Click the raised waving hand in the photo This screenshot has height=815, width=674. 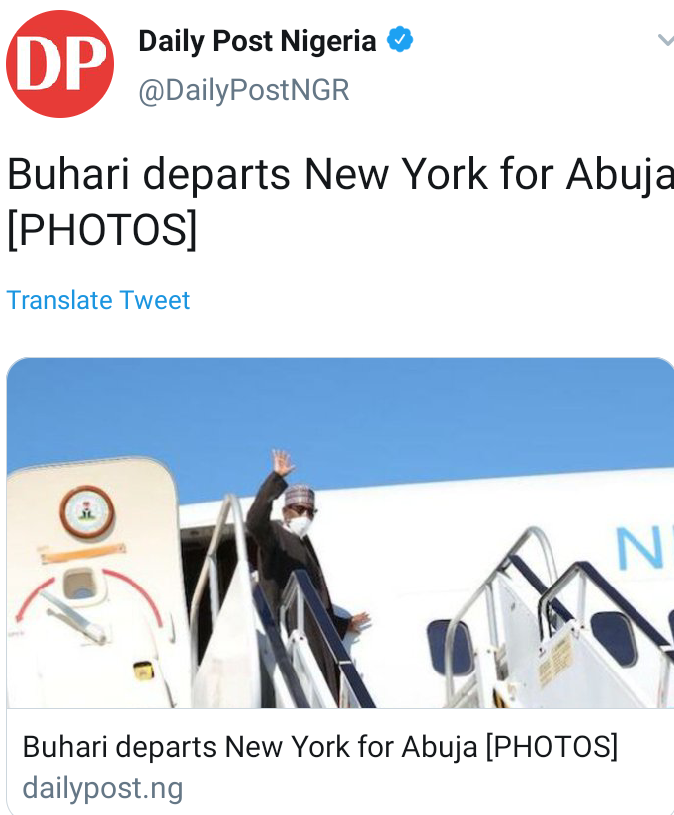(x=283, y=462)
